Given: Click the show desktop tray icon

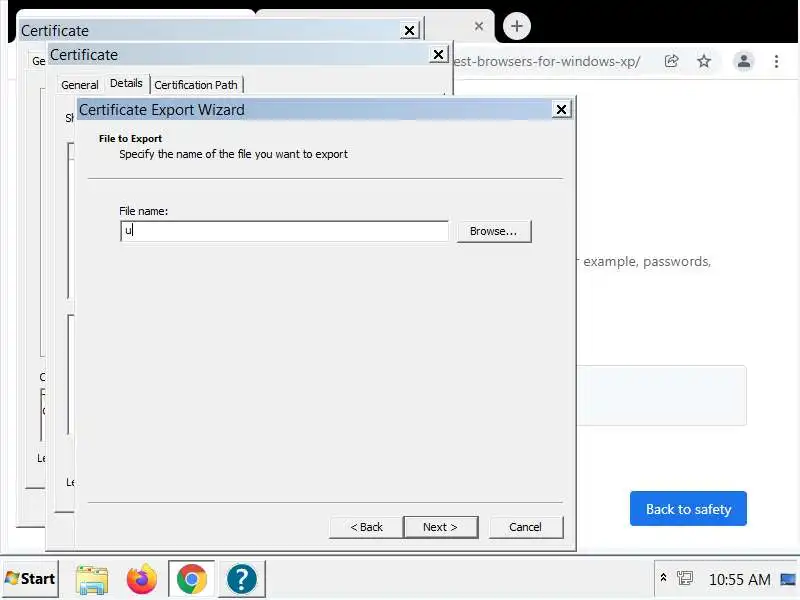Looking at the screenshot, I should 788,579.
